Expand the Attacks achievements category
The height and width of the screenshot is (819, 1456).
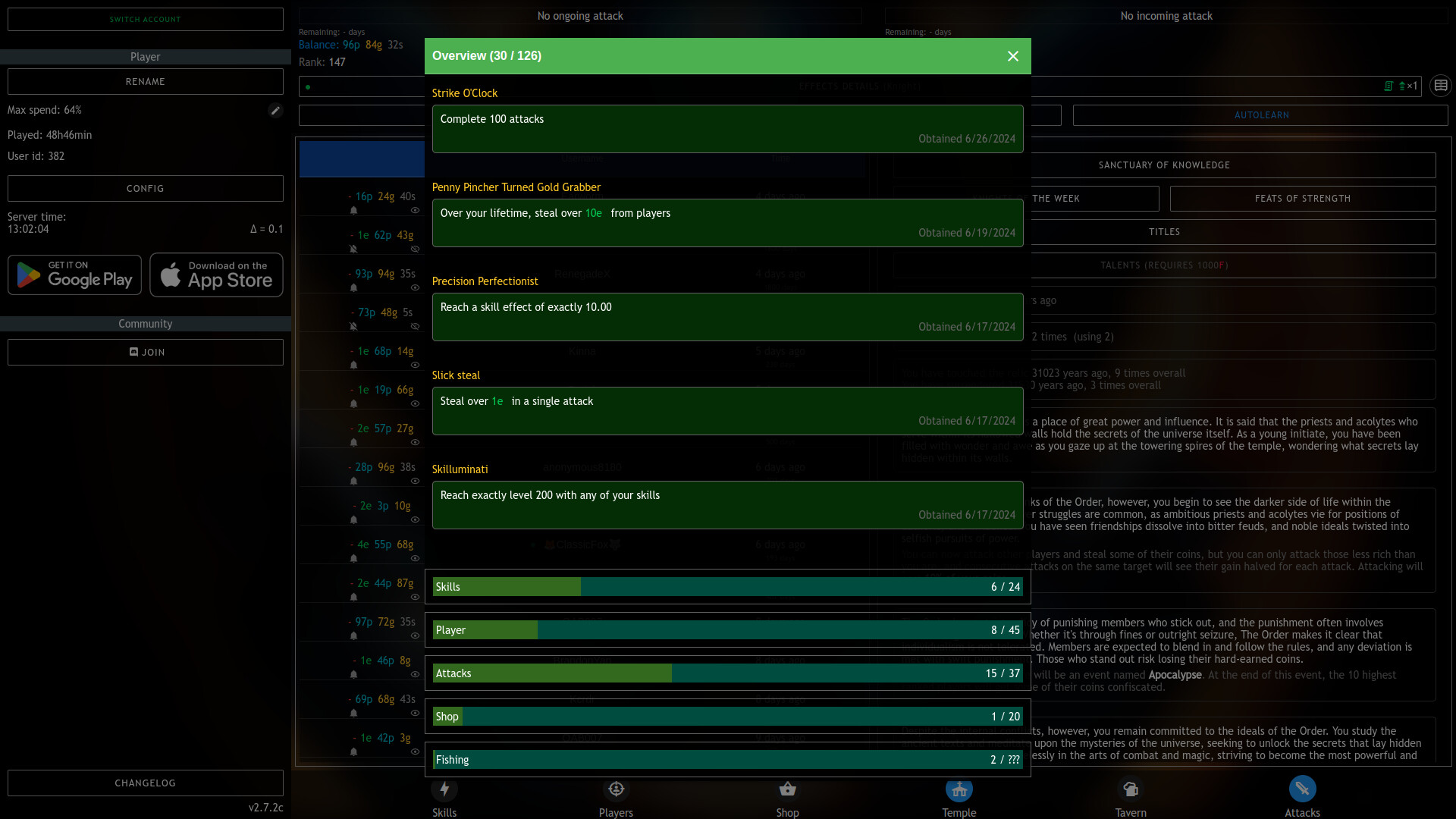coord(727,673)
